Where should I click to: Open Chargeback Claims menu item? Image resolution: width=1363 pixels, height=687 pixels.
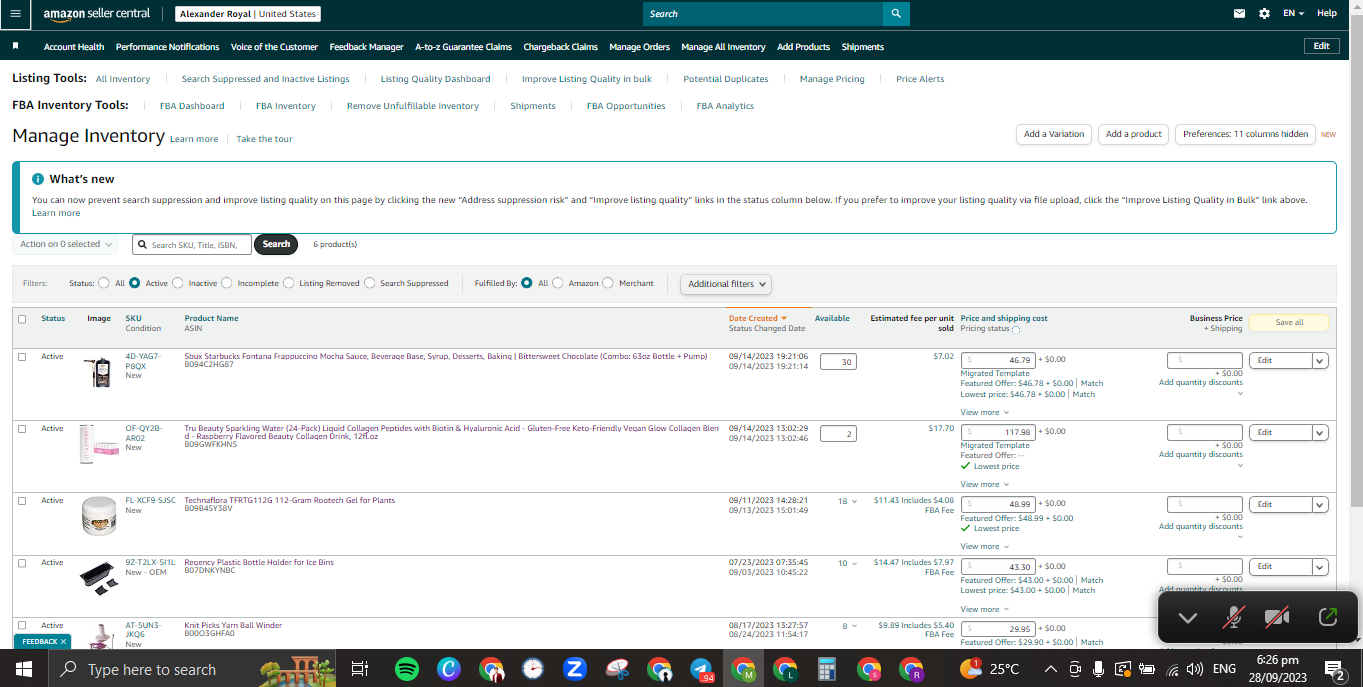560,47
